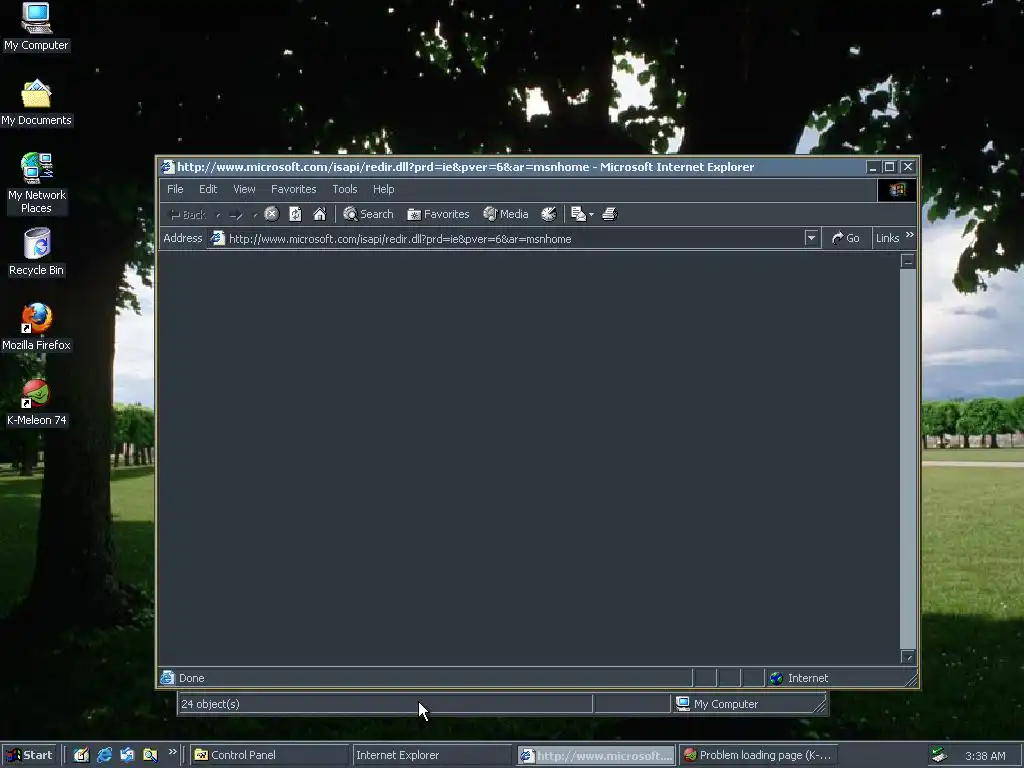1024x768 pixels.
Task: Click the Go button
Action: [846, 238]
